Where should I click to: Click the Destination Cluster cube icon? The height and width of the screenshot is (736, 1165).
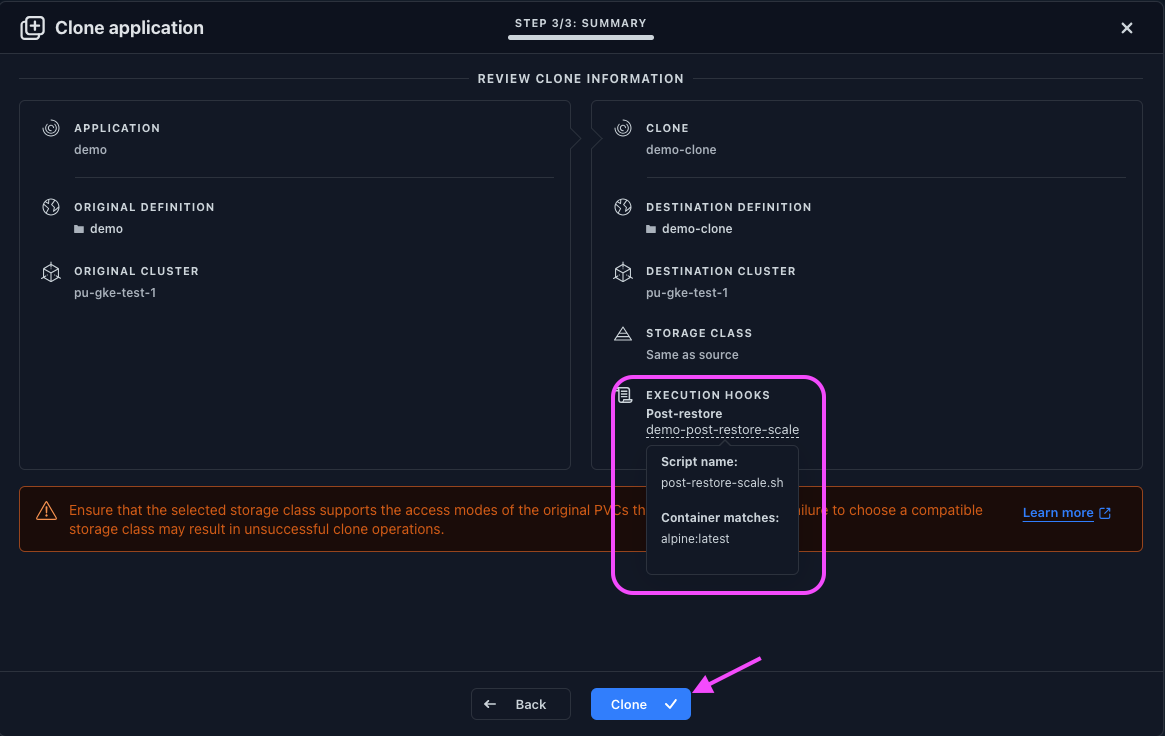(623, 272)
